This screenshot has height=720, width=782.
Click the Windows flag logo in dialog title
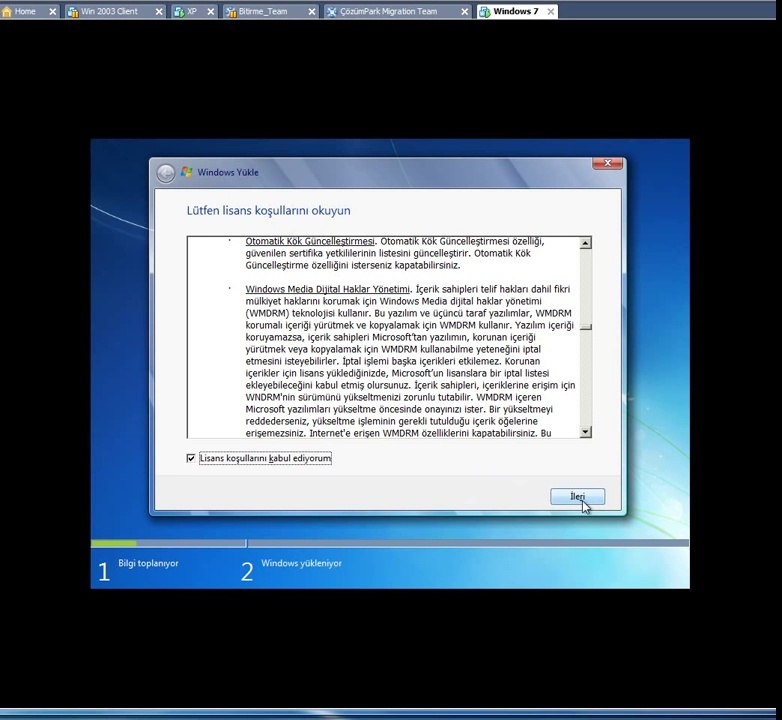coord(187,172)
